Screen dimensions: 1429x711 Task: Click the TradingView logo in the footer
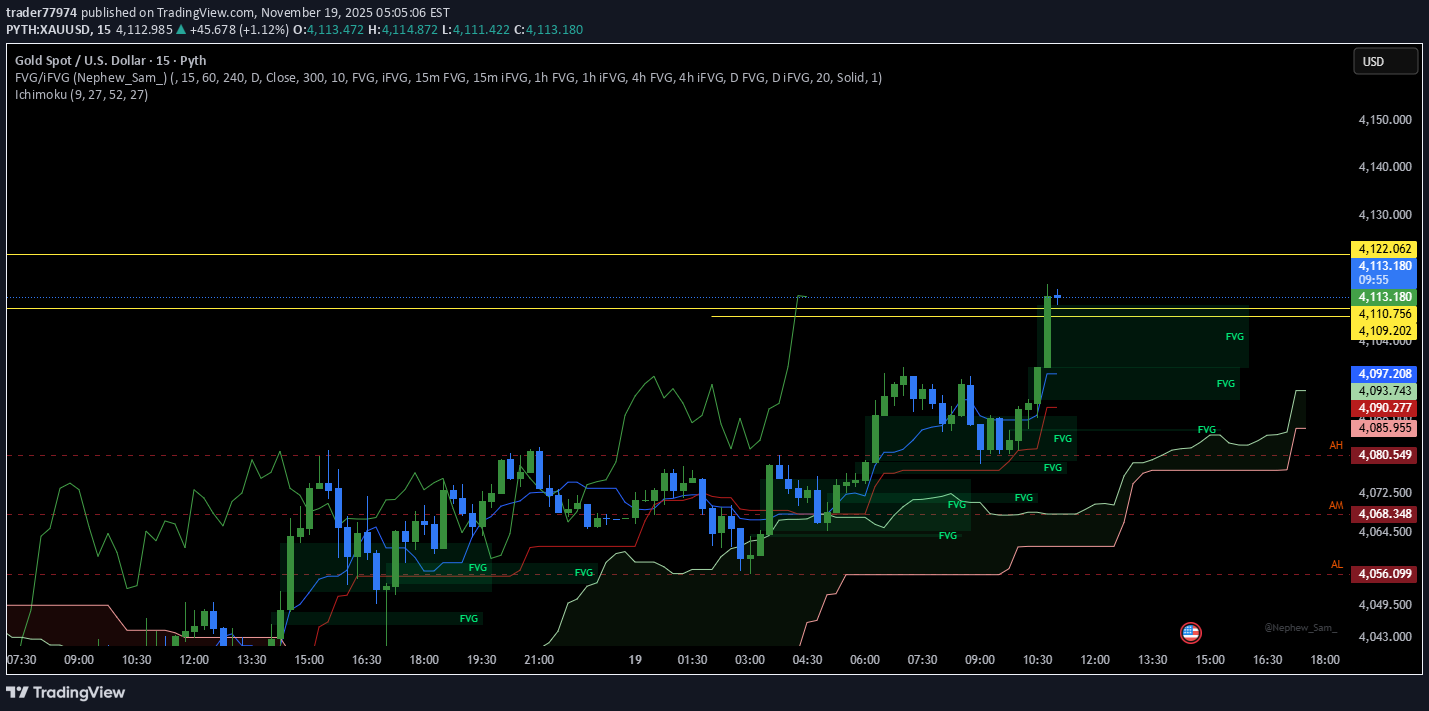pyautogui.click(x=66, y=692)
